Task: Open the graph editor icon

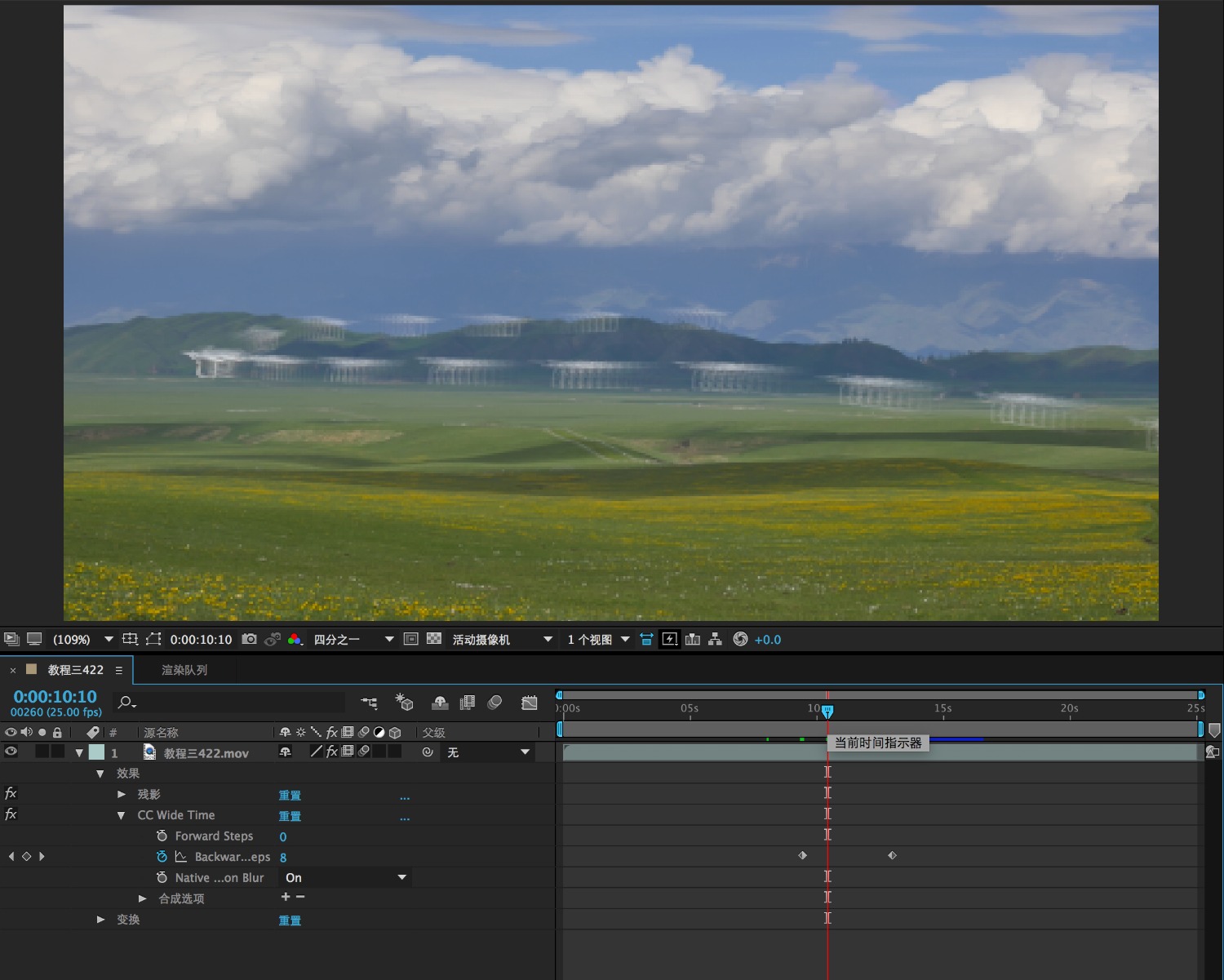Action: (530, 703)
